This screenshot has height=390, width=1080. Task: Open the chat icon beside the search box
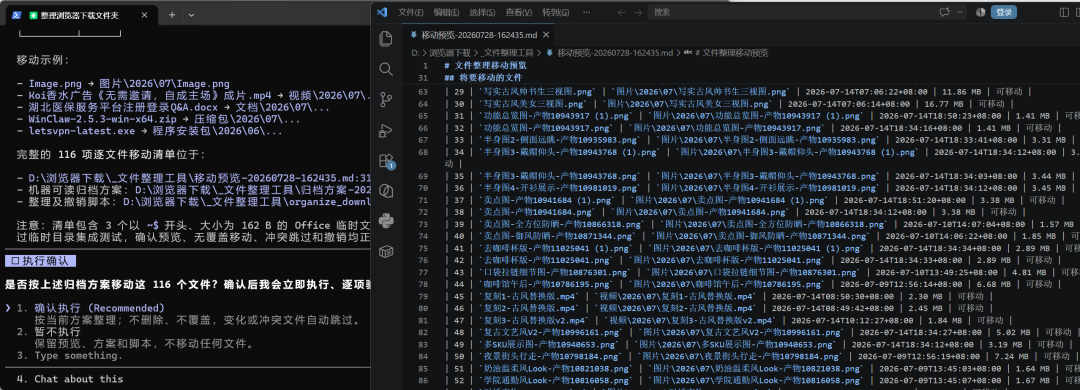[x=944, y=12]
